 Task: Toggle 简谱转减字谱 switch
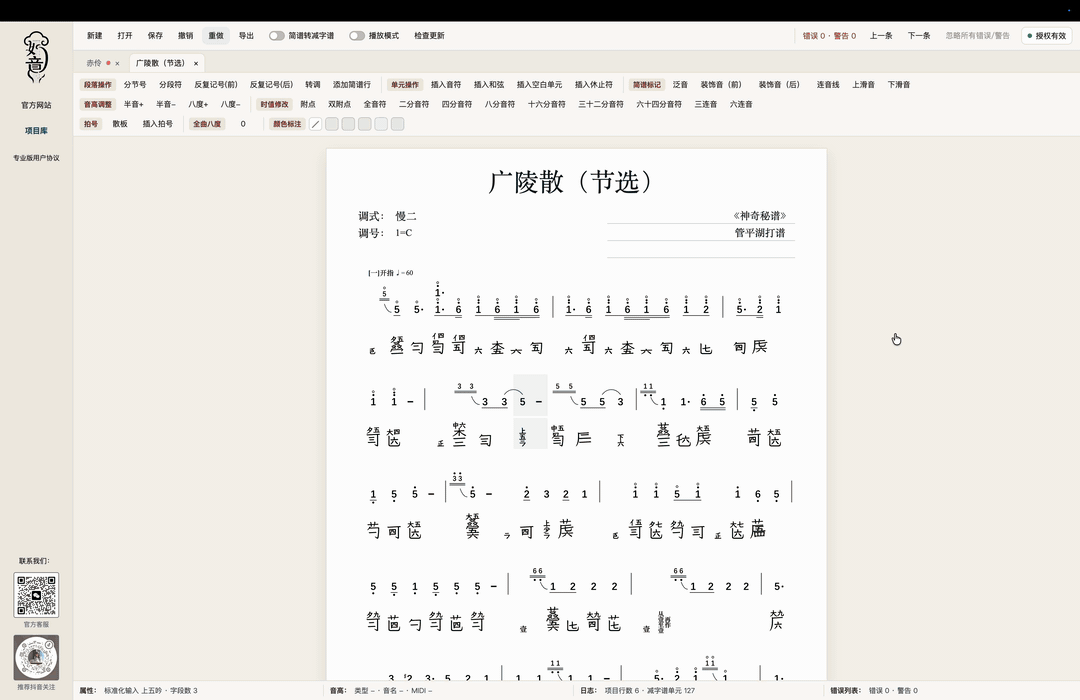pyautogui.click(x=276, y=36)
